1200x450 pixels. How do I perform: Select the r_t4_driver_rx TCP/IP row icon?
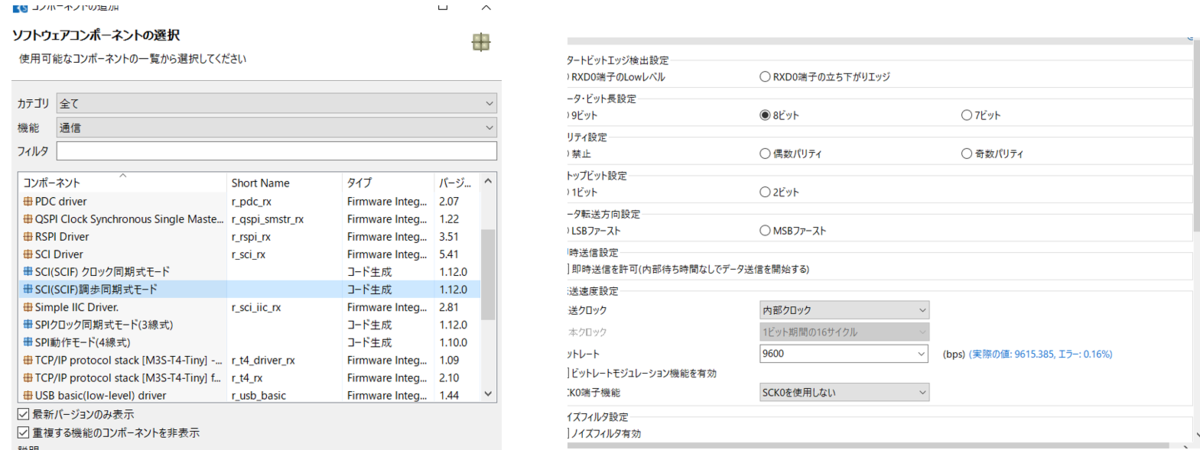27,360
